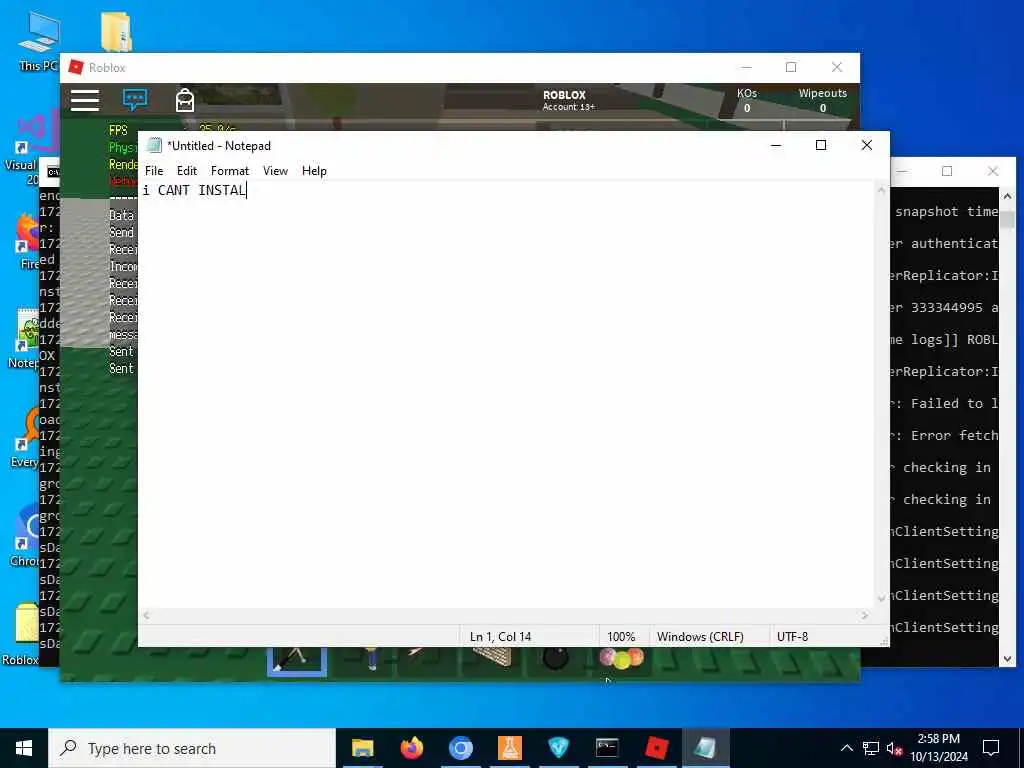
Task: Open the Windows Start menu
Action: (24, 748)
